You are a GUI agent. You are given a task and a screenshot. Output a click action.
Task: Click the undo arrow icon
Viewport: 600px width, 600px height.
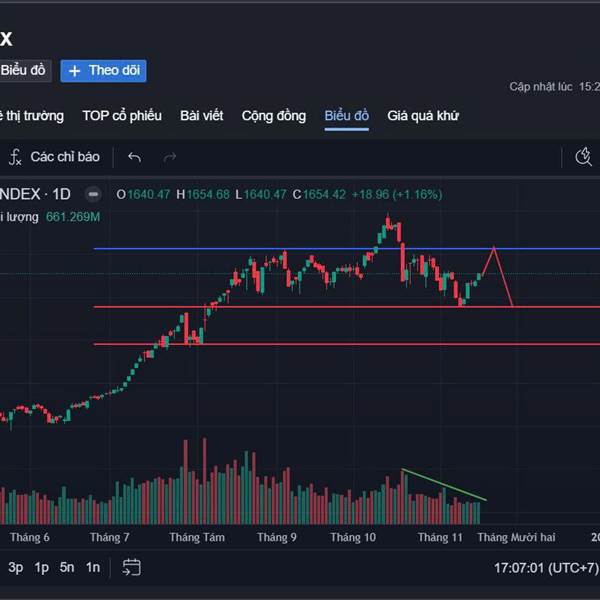pyautogui.click(x=134, y=157)
